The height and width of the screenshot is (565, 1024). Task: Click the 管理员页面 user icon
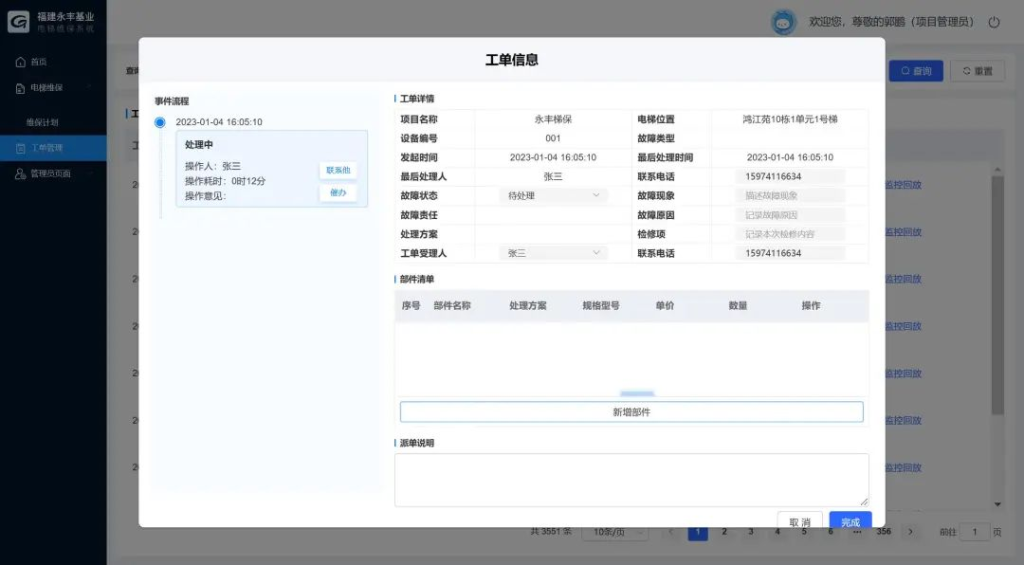[x=20, y=174]
